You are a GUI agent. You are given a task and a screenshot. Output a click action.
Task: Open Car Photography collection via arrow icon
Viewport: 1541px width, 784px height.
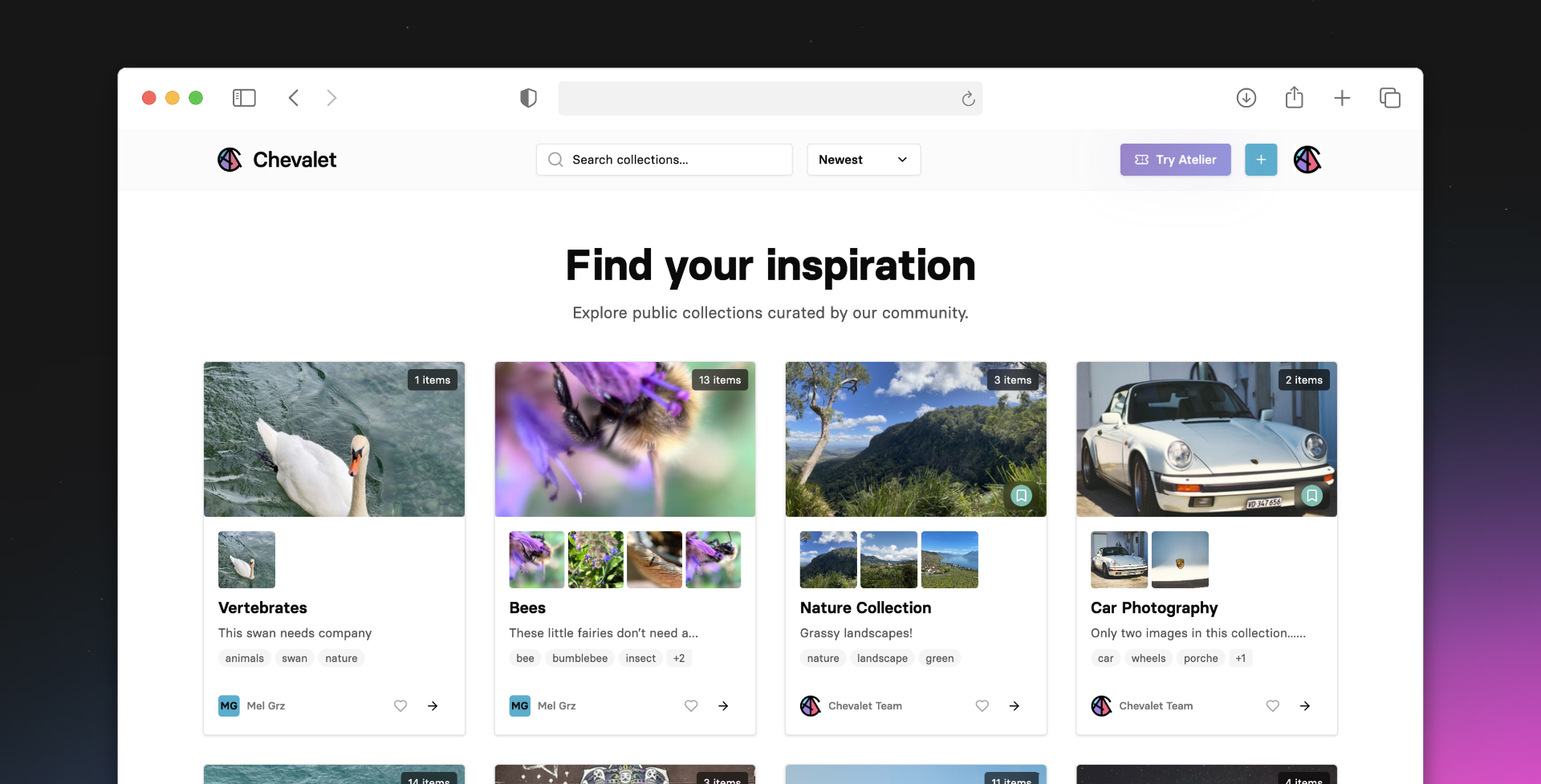(x=1305, y=706)
